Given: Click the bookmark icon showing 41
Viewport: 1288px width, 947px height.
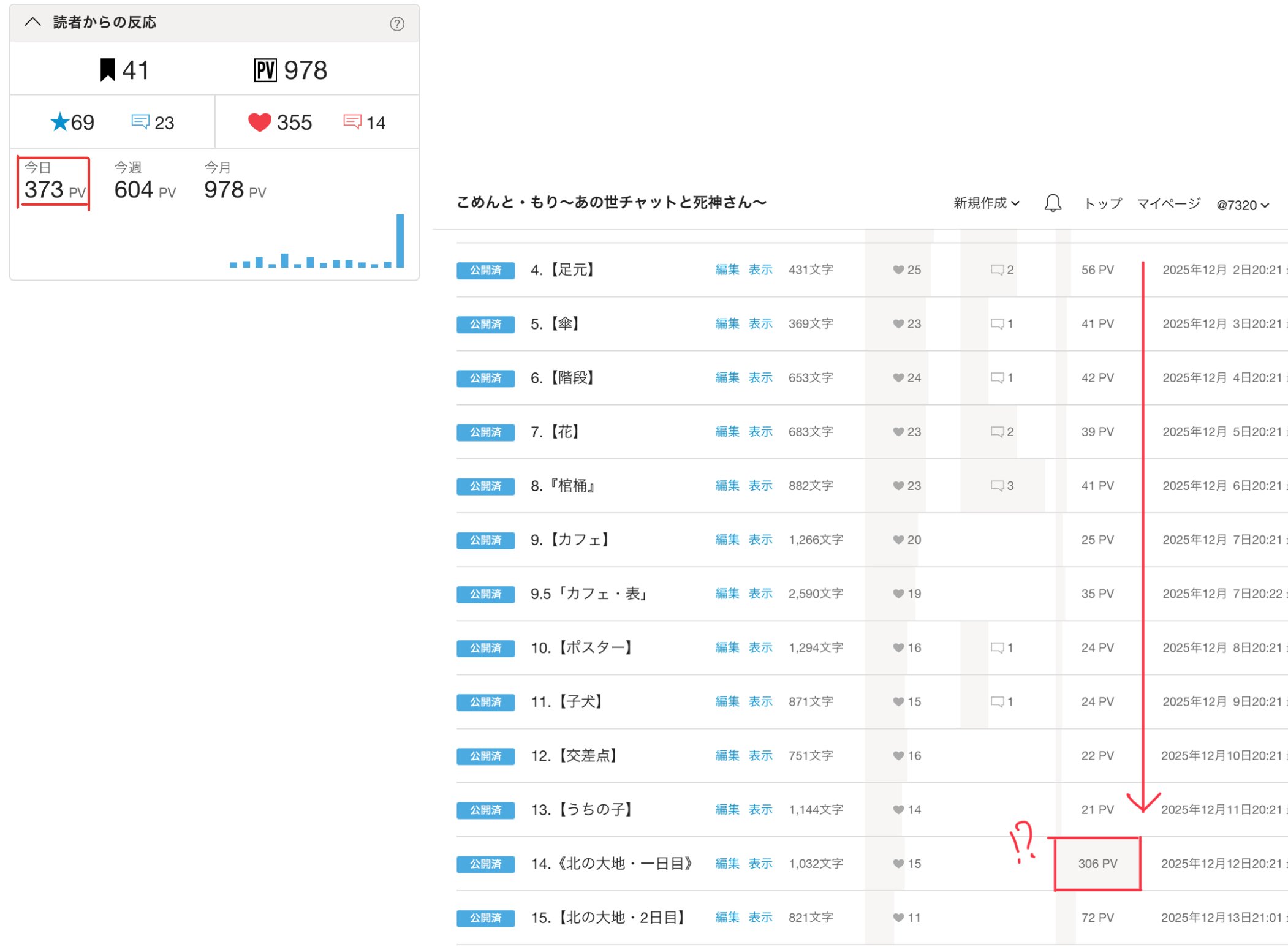Looking at the screenshot, I should click(108, 70).
